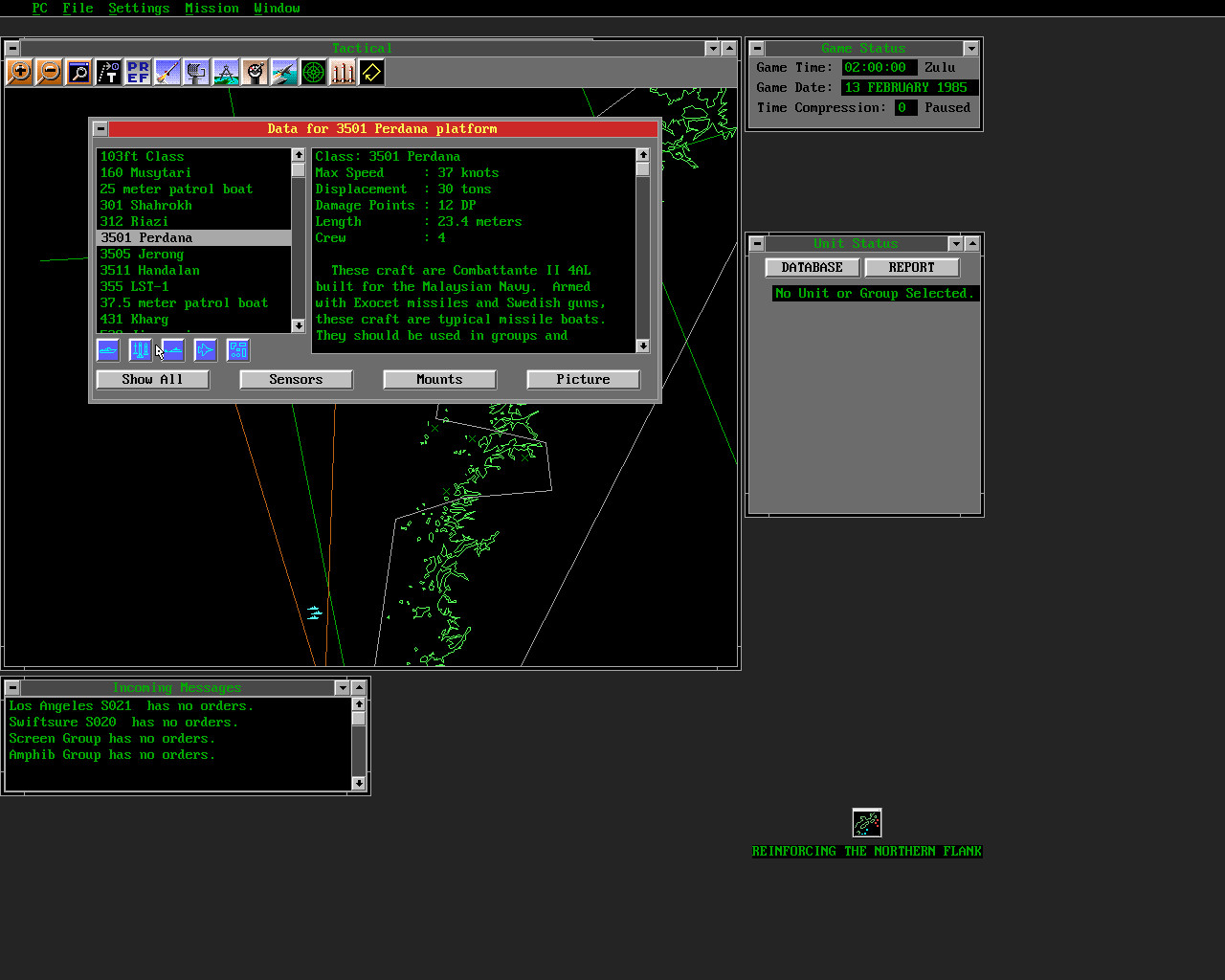This screenshot has height=980, width=1225.
Task: Open the Game Status window control menu box
Action: [x=757, y=48]
